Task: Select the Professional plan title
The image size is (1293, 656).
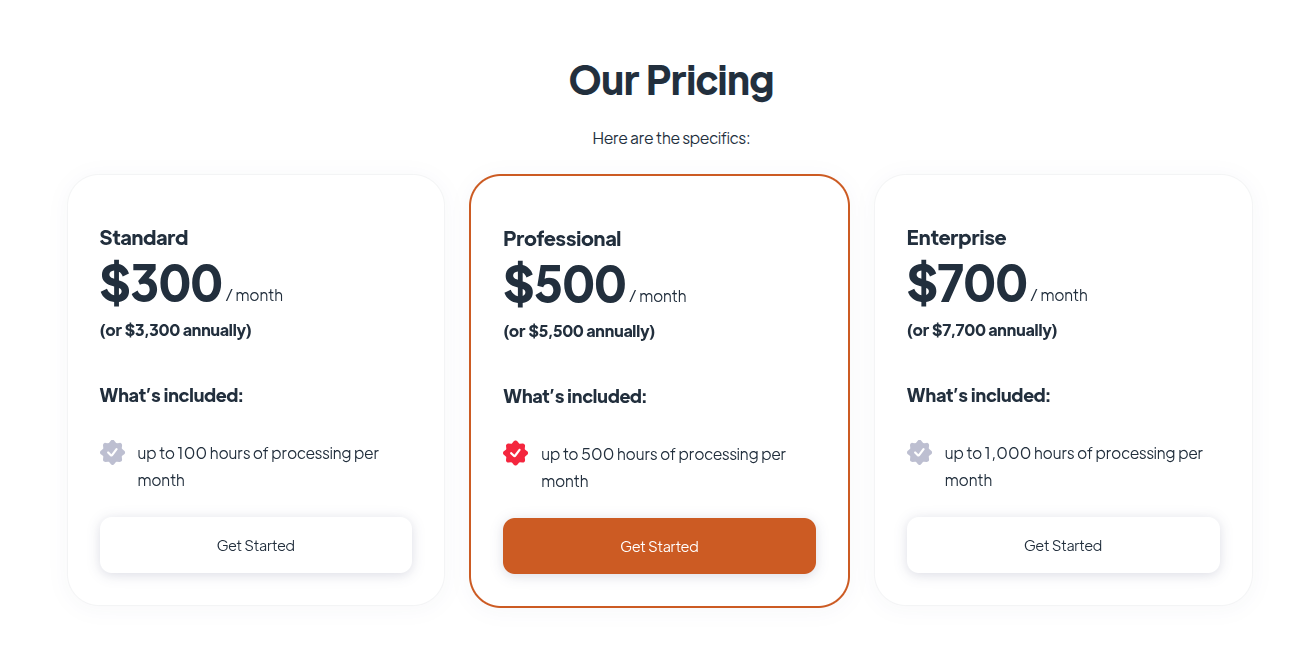Action: [562, 238]
